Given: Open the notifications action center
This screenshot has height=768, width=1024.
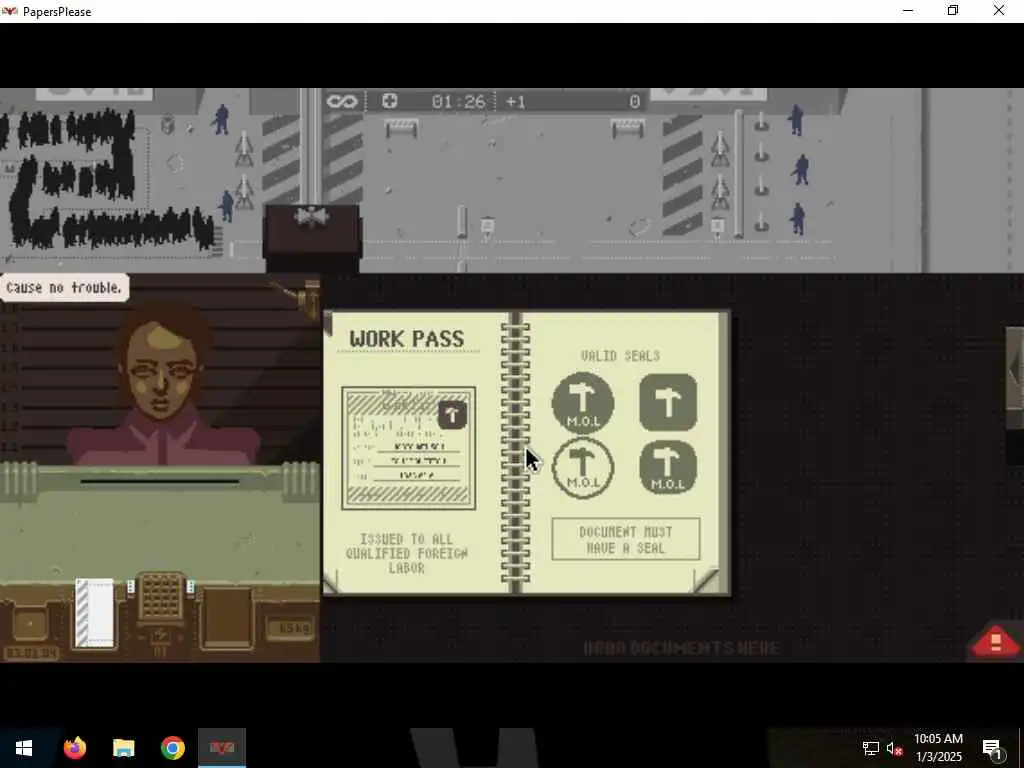Looking at the screenshot, I should coord(992,748).
